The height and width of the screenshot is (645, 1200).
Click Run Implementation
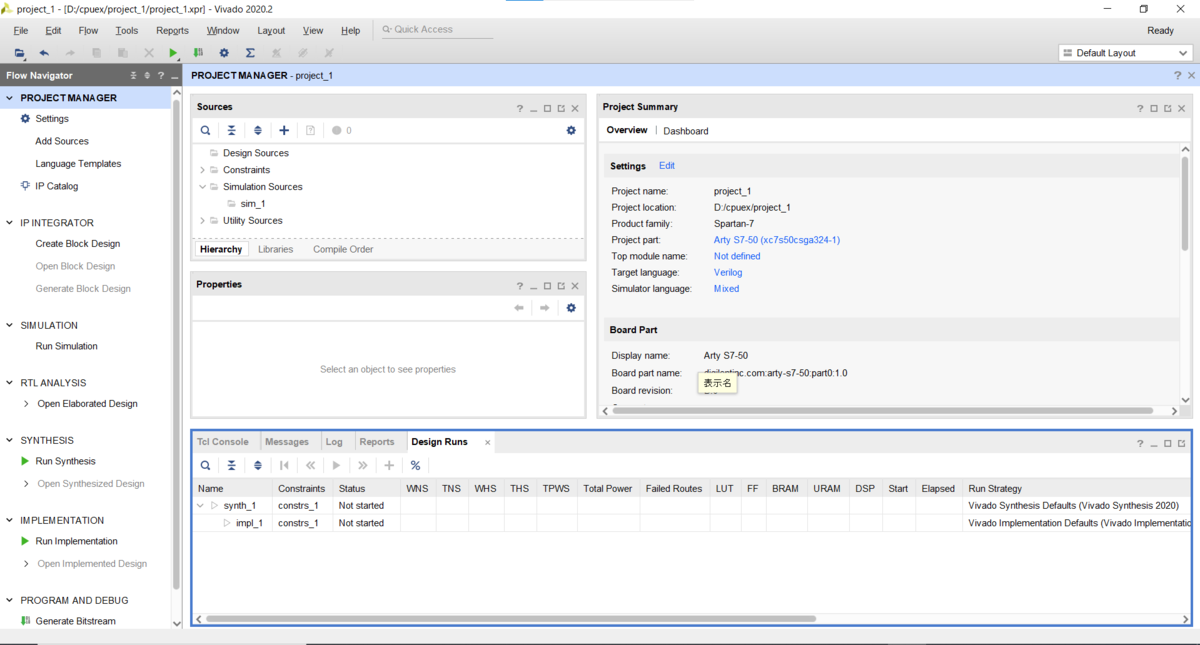76,541
